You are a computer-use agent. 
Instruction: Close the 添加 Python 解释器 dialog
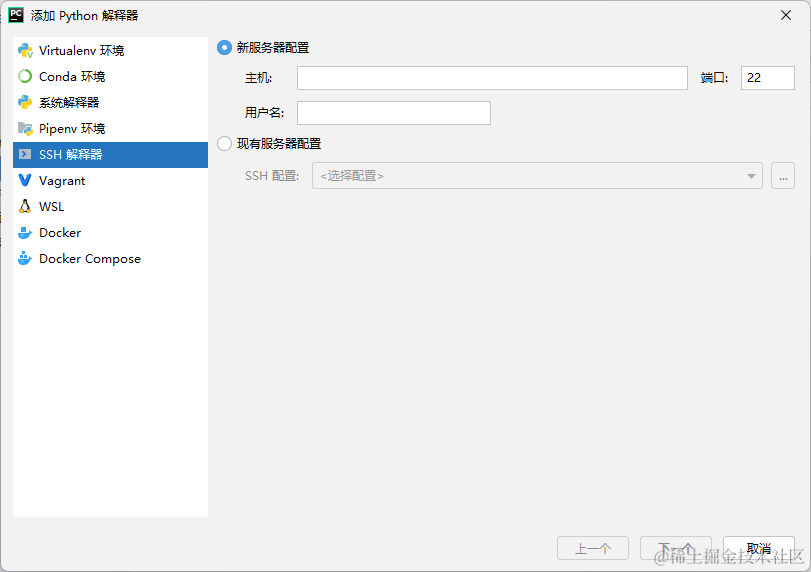(x=786, y=16)
